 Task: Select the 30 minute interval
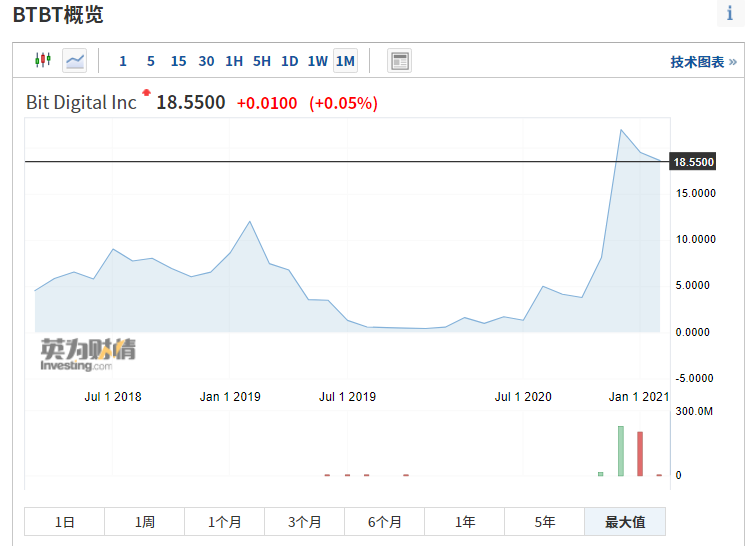pos(206,61)
